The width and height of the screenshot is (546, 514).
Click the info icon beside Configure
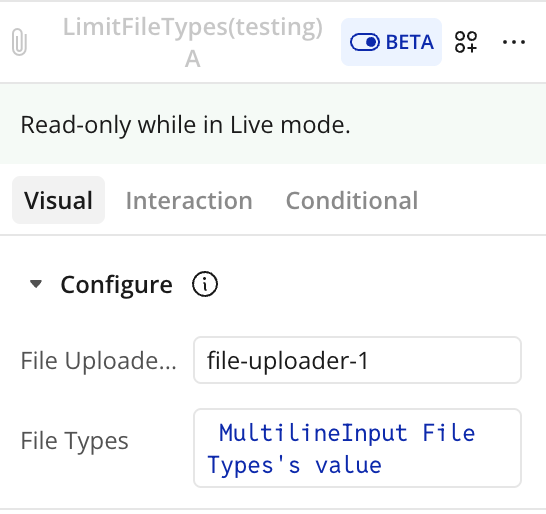(x=205, y=284)
